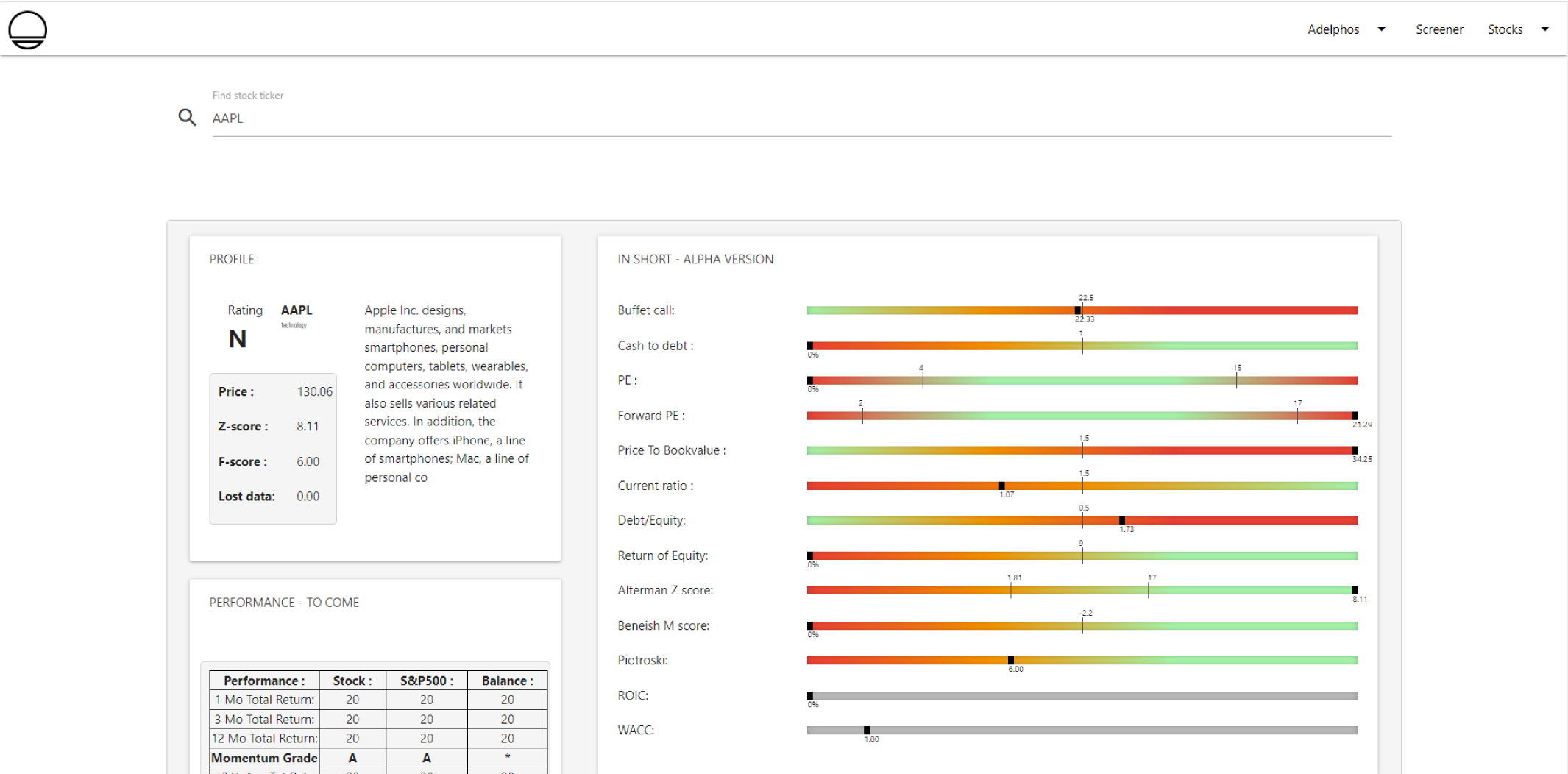Click the Forward PE gauge bar
The width and height of the screenshot is (1568, 774).
1082,416
